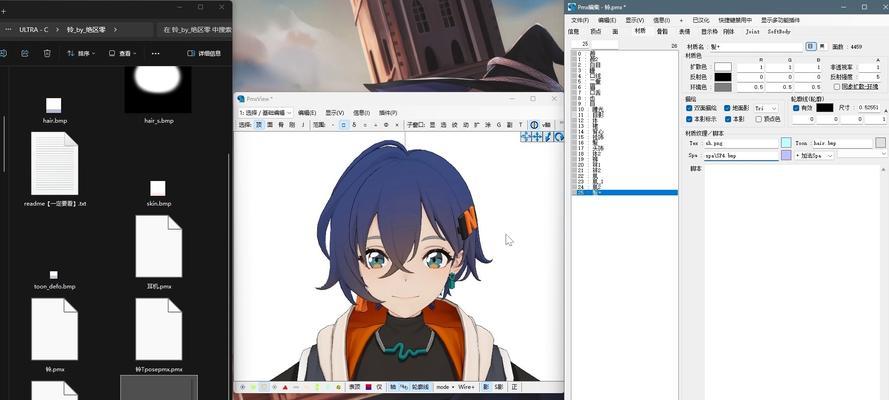Image resolution: width=889 pixels, height=400 pixels.
Task: Enable the 顶点色 checkbox
Action: point(759,119)
